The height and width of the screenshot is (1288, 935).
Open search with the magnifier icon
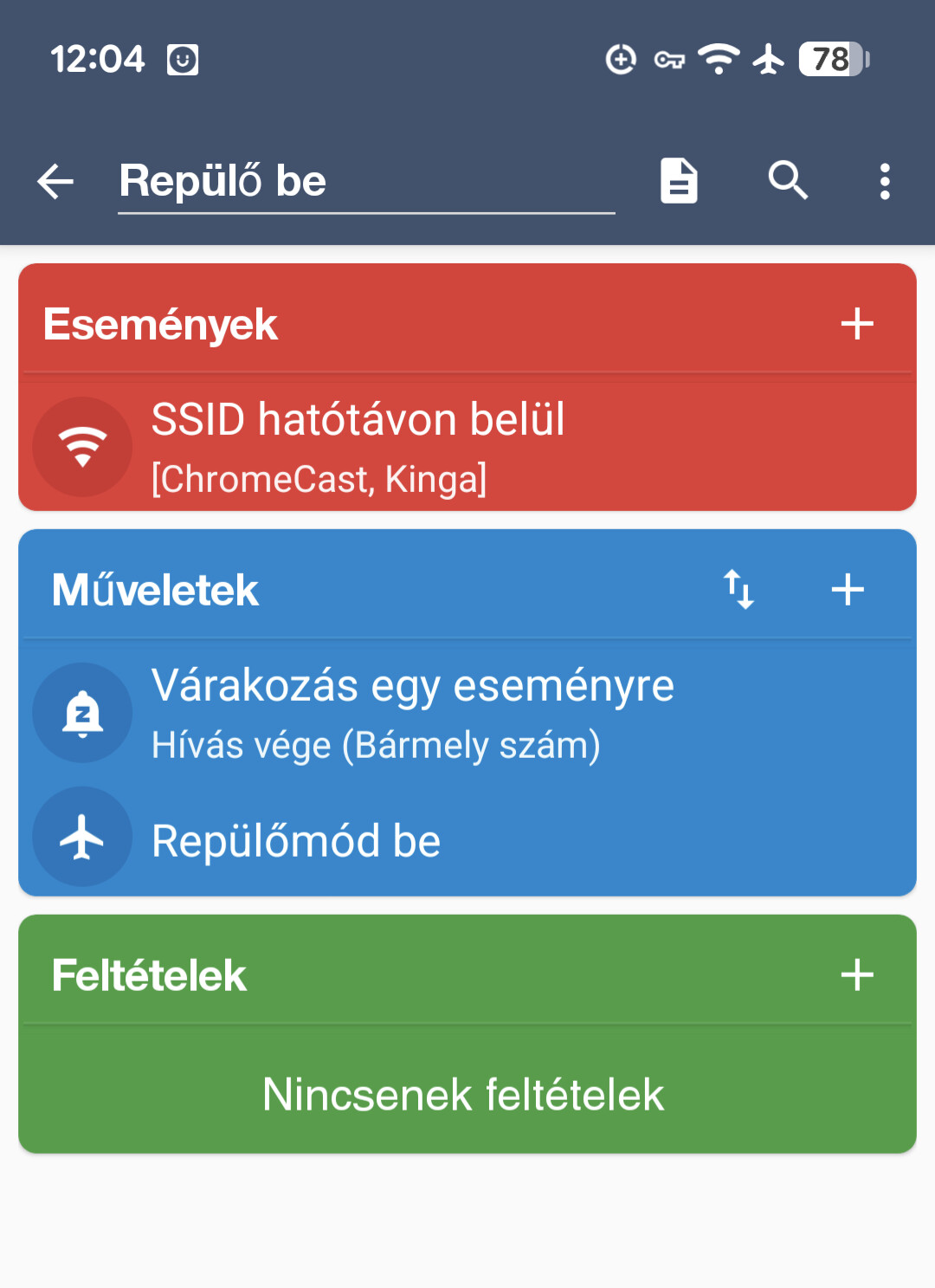(788, 181)
